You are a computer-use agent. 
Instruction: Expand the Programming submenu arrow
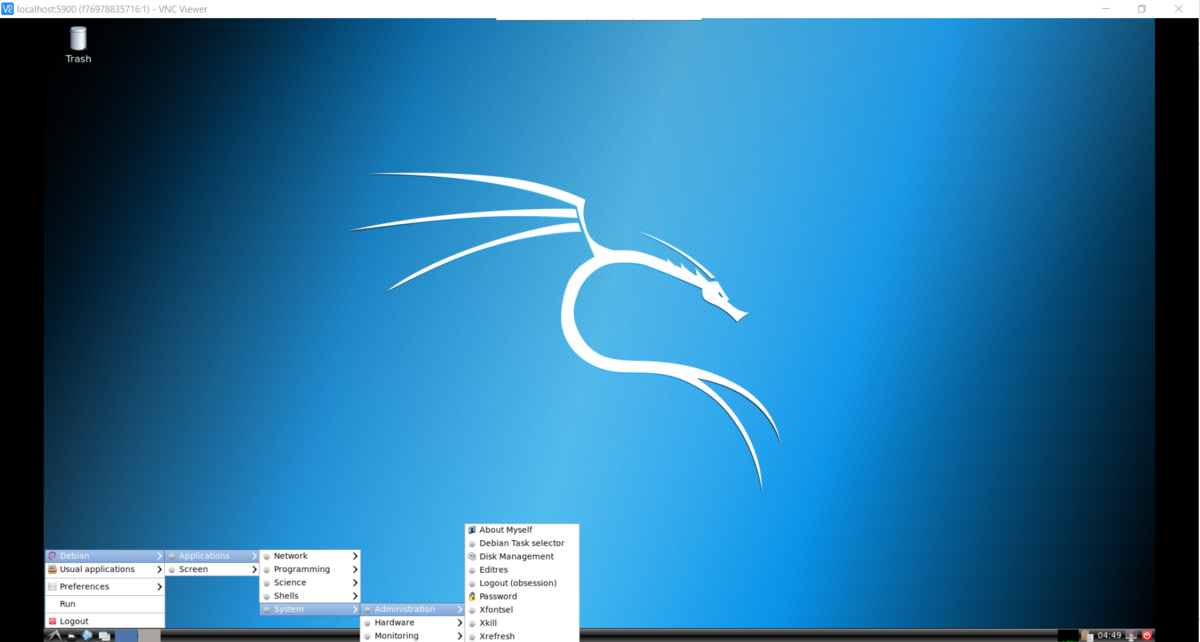[355, 570]
